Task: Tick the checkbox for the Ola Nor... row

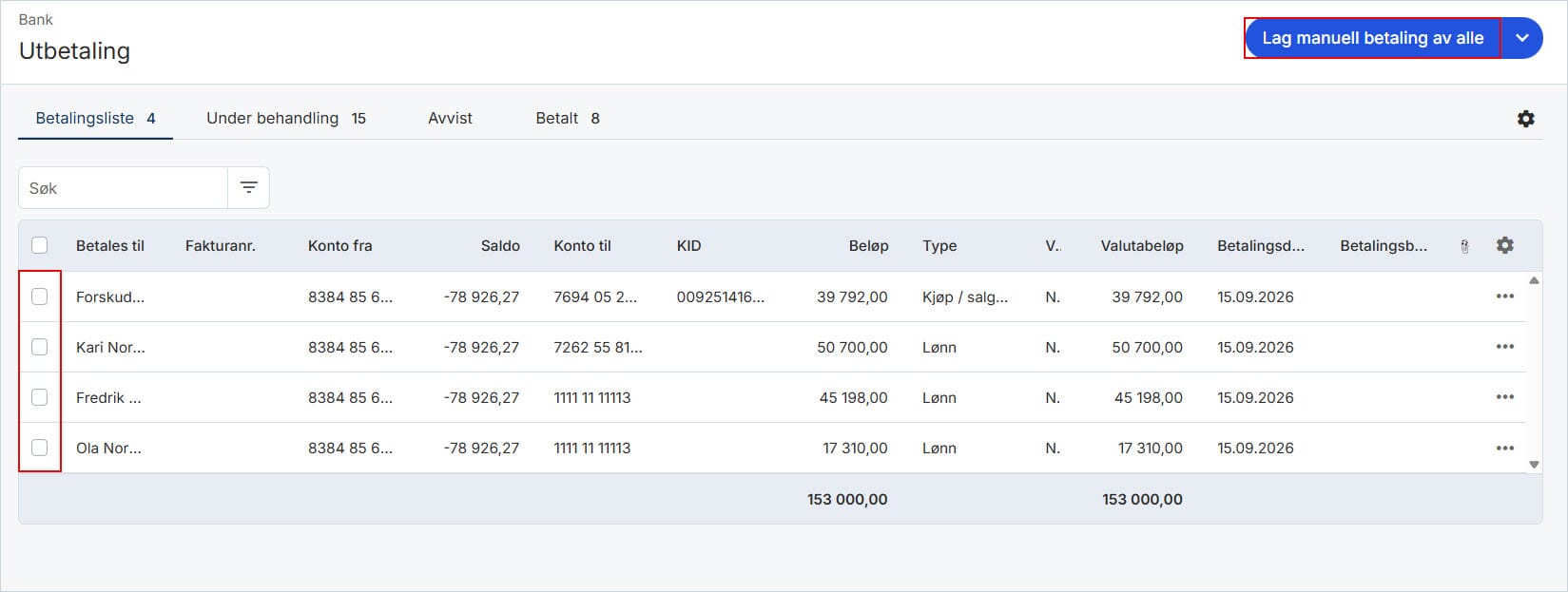Action: [39, 448]
